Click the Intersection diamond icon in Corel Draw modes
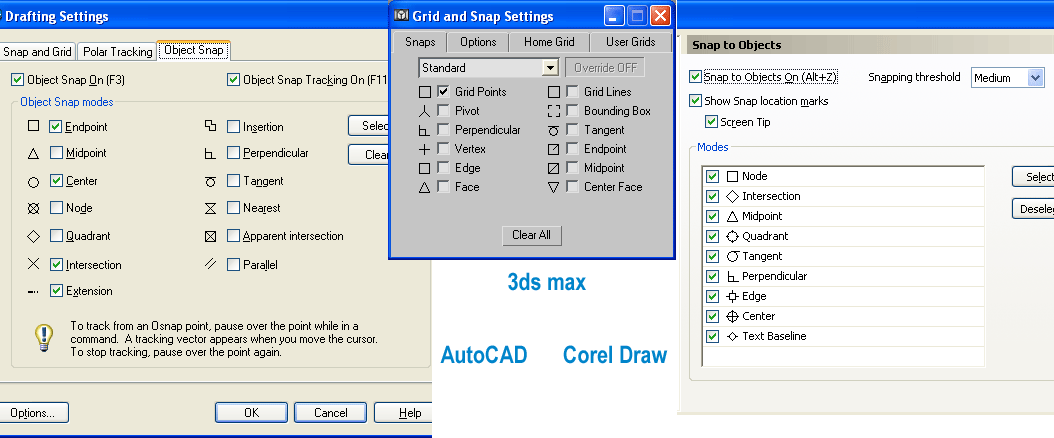1054x438 pixels. coord(733,196)
